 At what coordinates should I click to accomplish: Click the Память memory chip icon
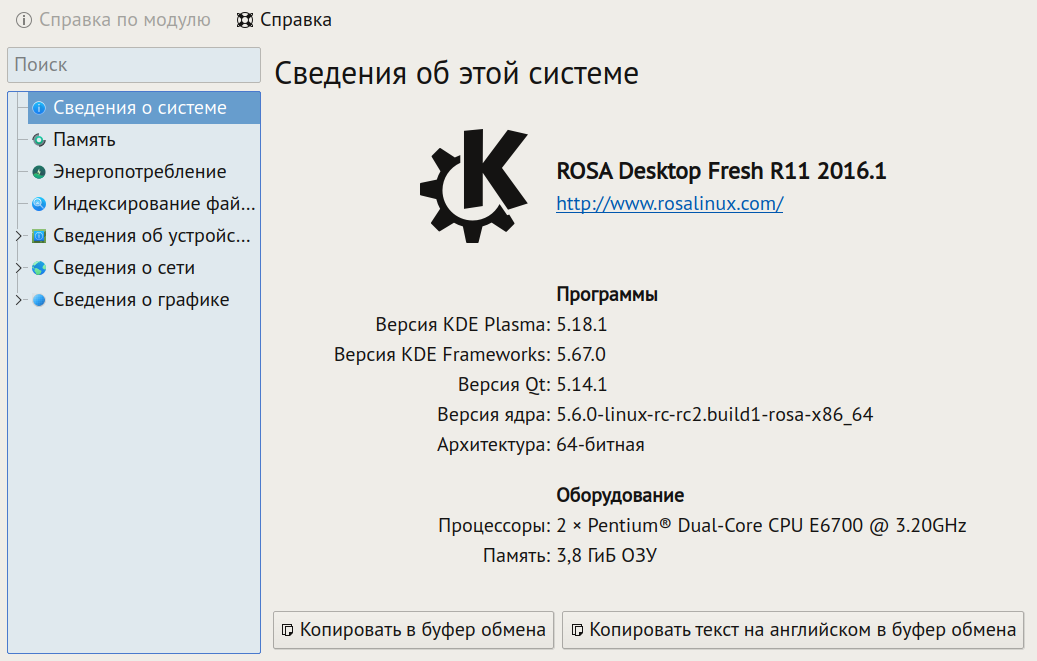39,140
